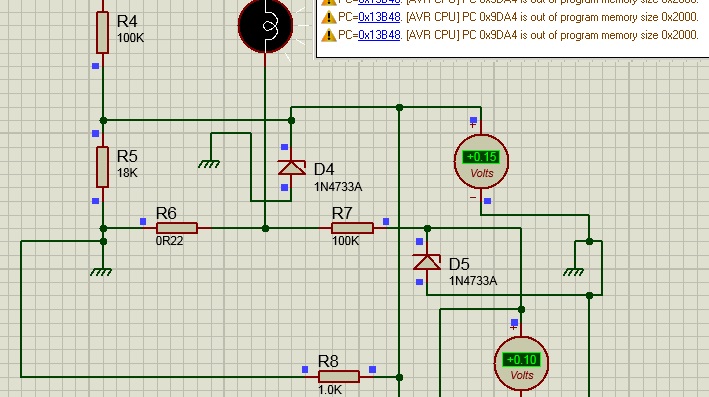Click the lamp component symbol
The height and width of the screenshot is (397, 709).
click(265, 25)
